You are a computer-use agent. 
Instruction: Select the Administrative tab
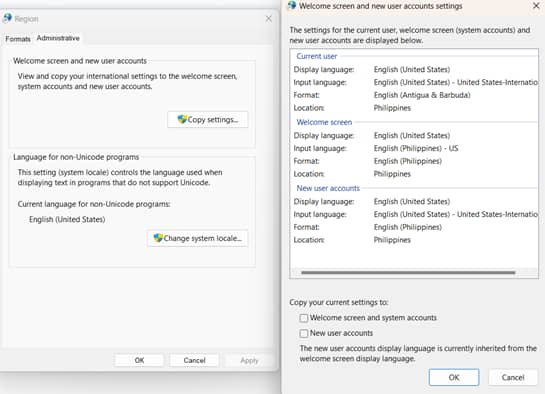point(58,38)
